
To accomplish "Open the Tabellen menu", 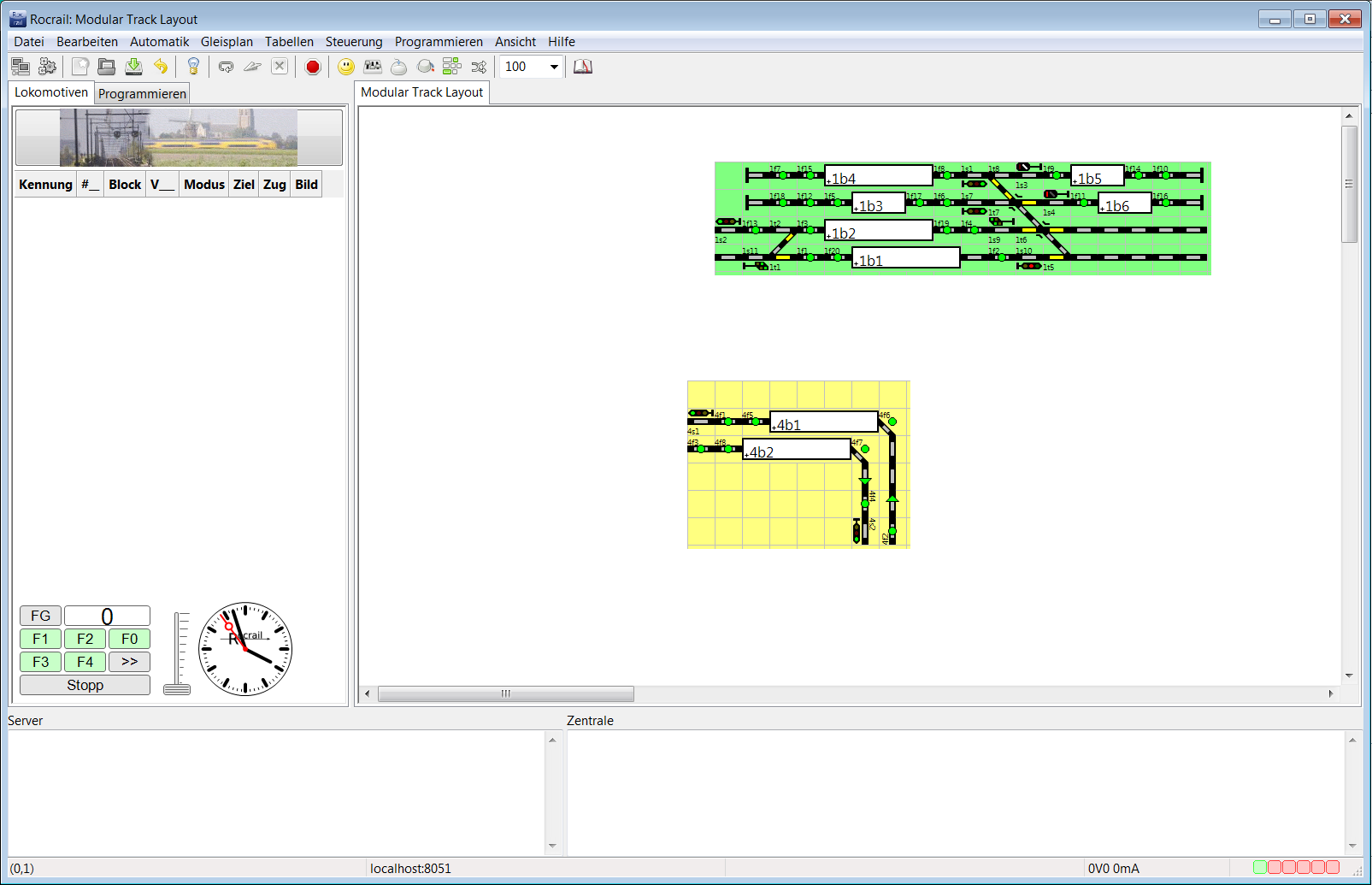I will click(289, 42).
